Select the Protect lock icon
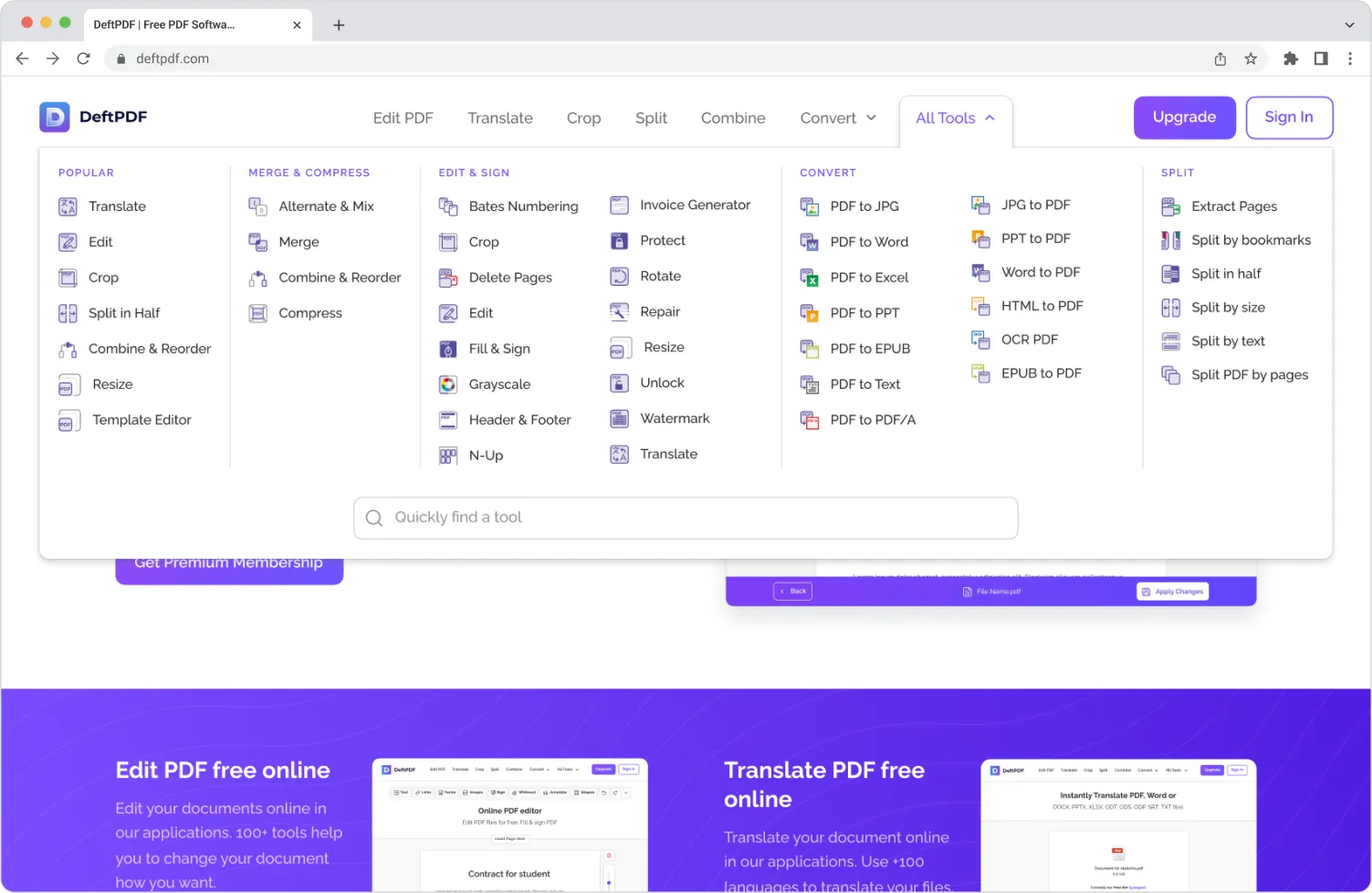Screen dimensions: 1372x893 tap(619, 241)
